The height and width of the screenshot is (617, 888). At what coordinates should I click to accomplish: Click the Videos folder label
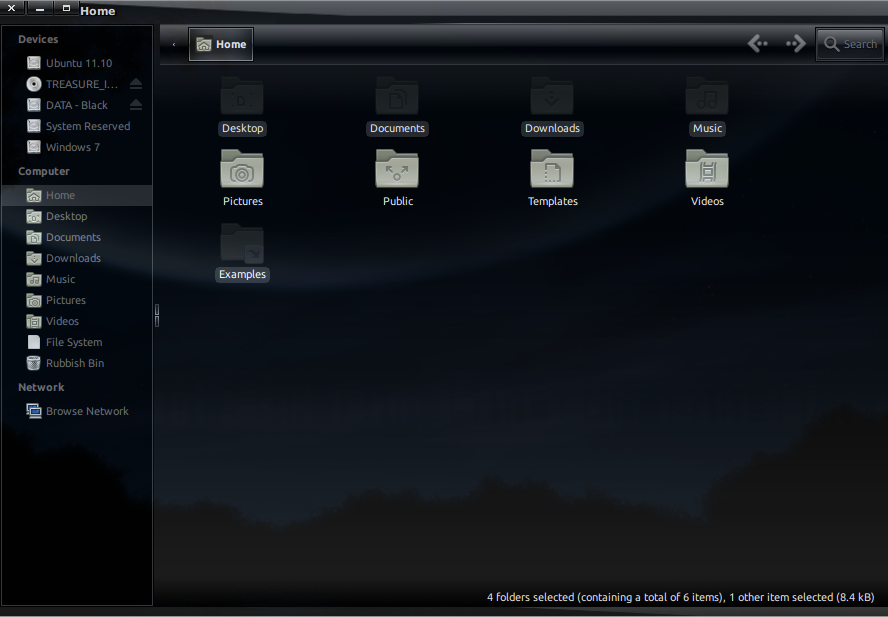707,201
